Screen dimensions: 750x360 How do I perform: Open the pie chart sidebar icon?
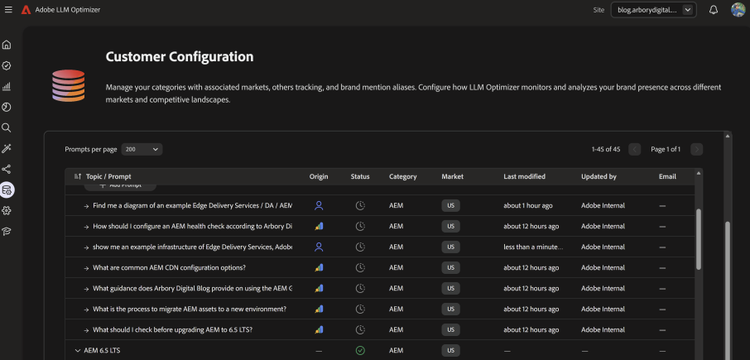click(7, 107)
